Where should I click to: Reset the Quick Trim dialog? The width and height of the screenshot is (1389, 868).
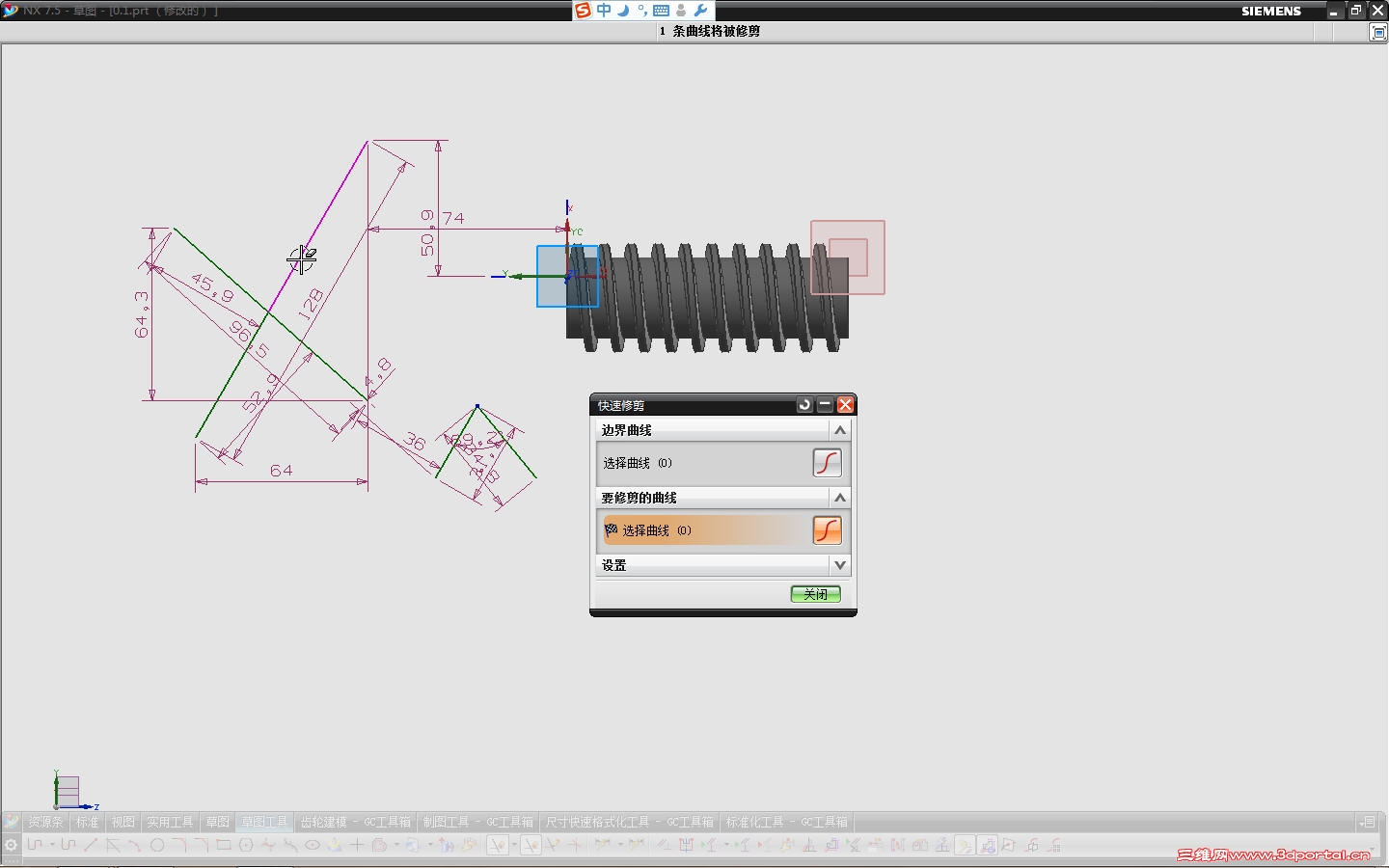pos(804,405)
